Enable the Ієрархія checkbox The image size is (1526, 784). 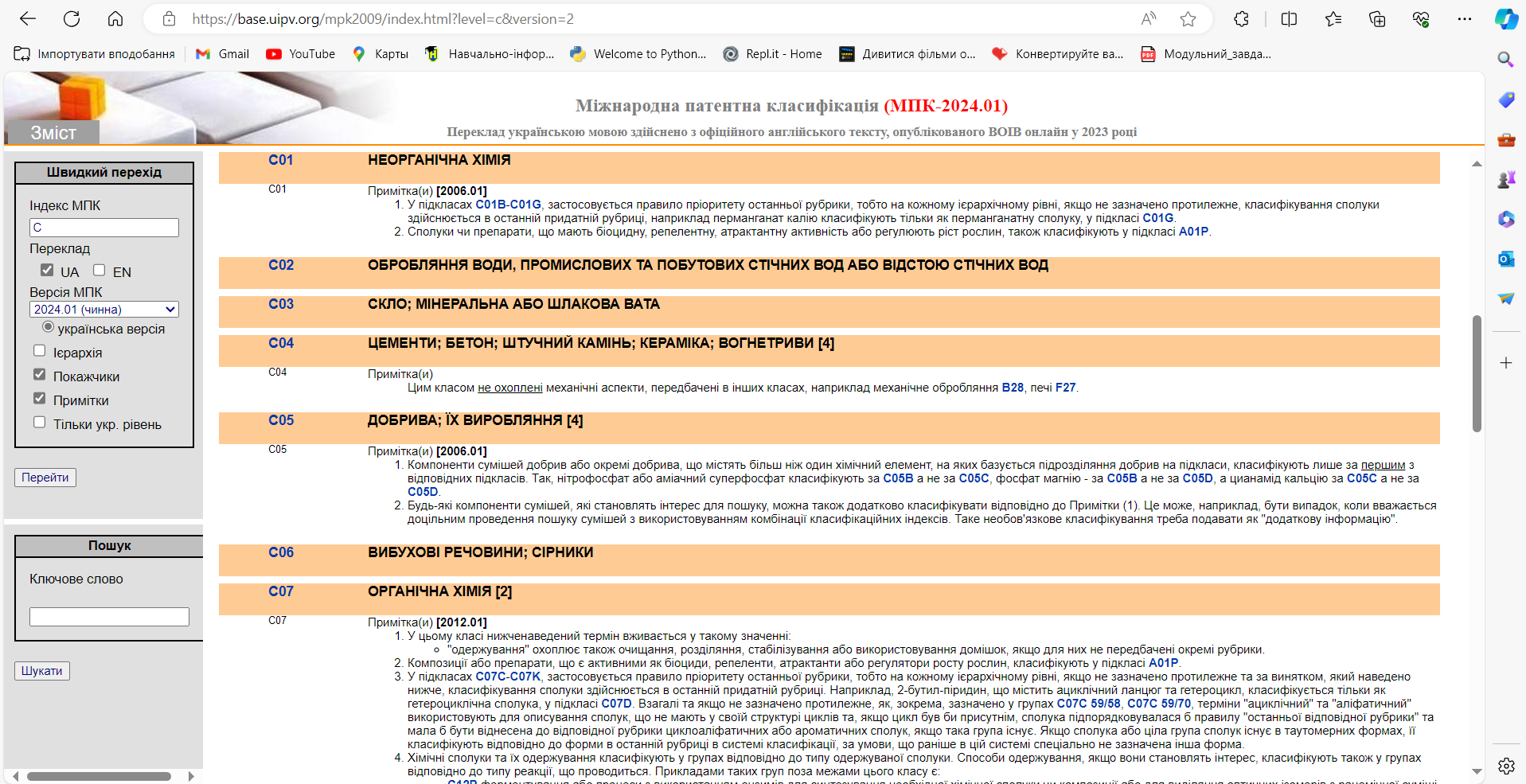click(x=39, y=350)
